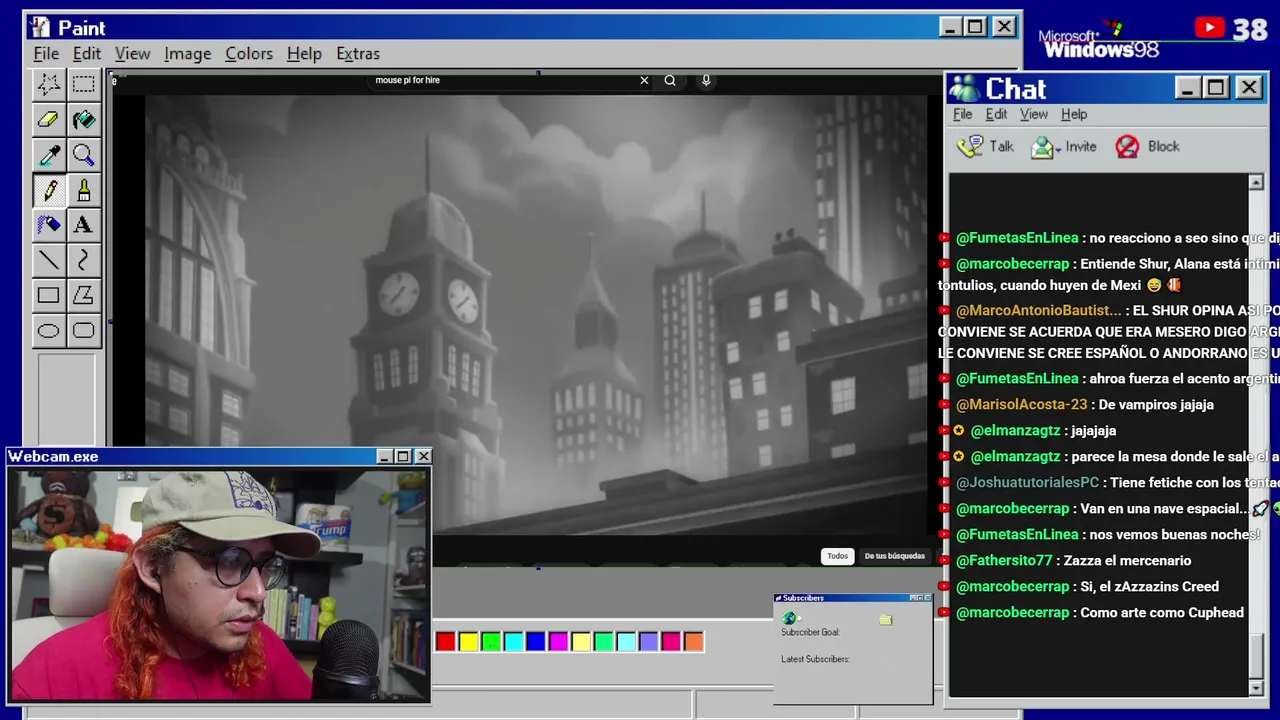Viewport: 1280px width, 720px height.
Task: Open the Chat window's View menu
Action: [1033, 114]
